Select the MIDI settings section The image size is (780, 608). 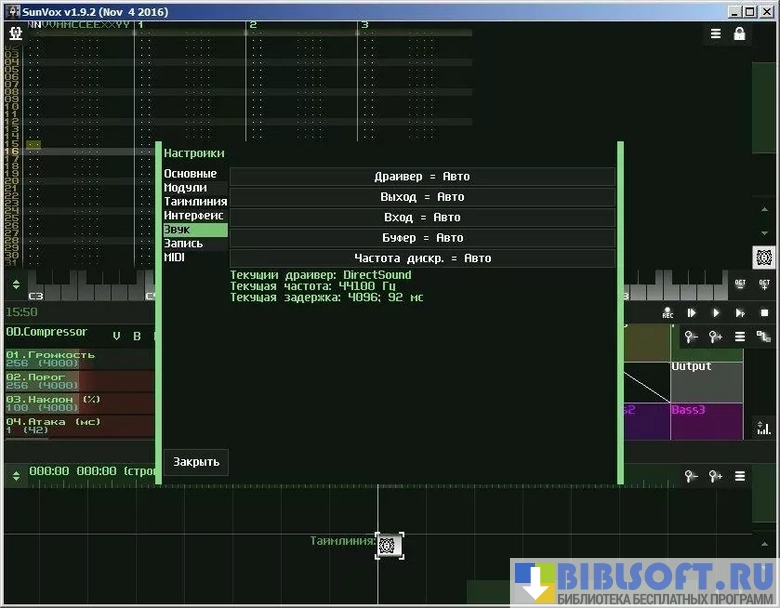(175, 257)
